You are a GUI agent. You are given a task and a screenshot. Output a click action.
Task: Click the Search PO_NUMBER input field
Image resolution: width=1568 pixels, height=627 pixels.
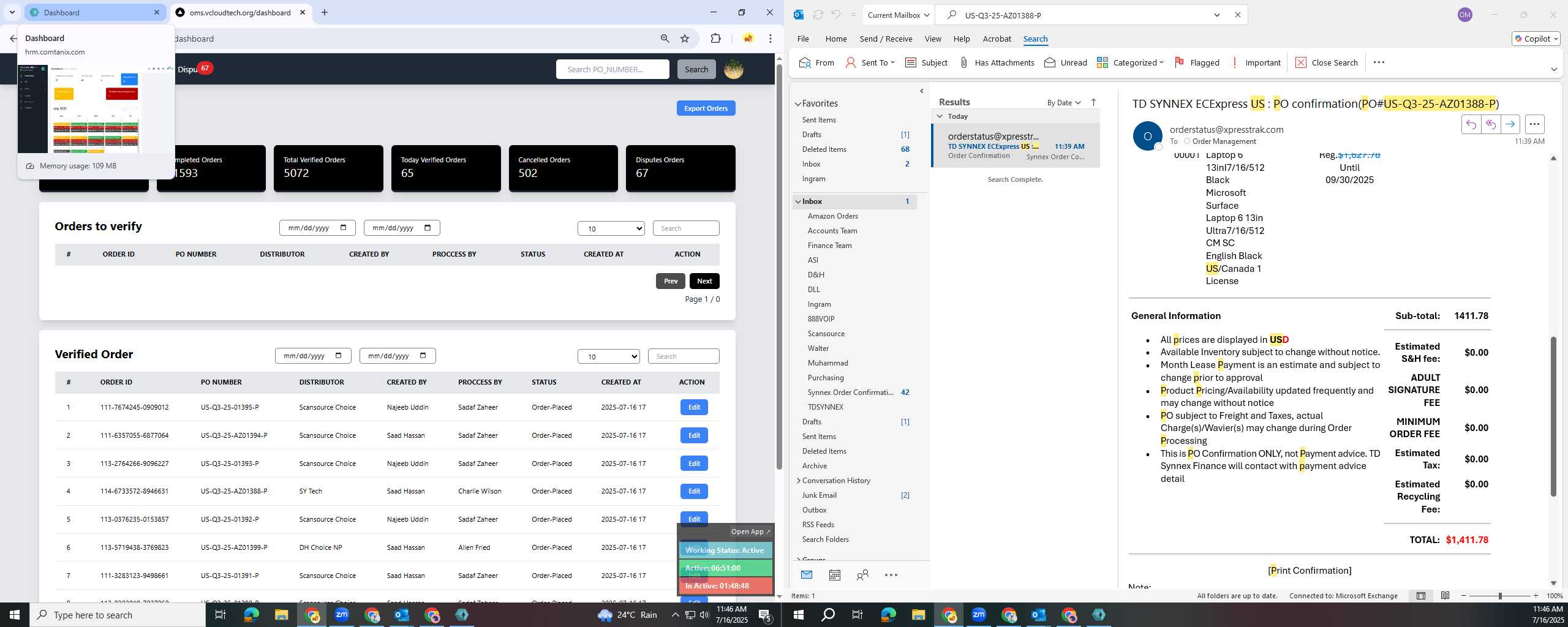[x=612, y=69]
